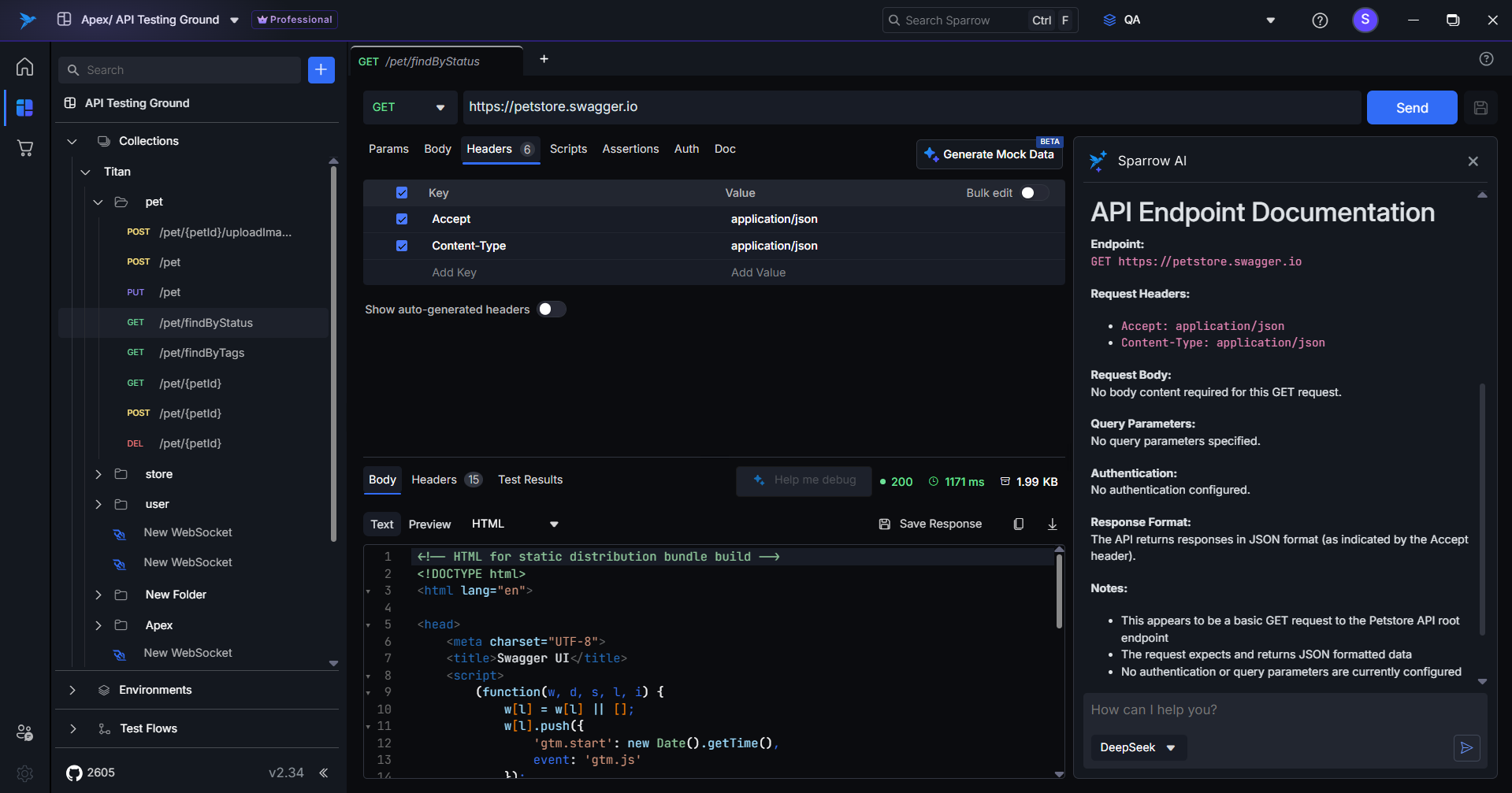The image size is (1512, 793).
Task: Enable Show auto-generated headers toggle
Action: click(551, 309)
